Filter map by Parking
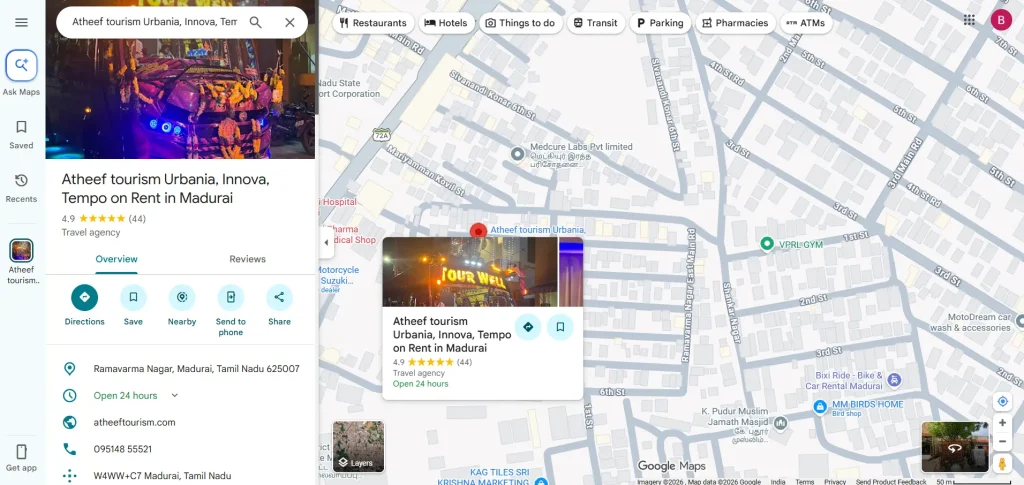Screen dimensions: 1024x485 [x=660, y=23]
